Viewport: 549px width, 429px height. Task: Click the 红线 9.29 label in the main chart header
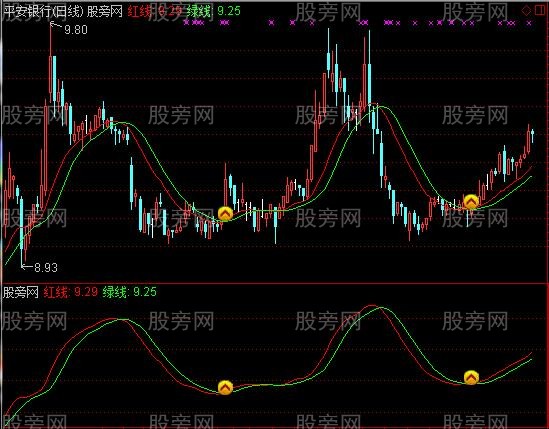pyautogui.click(x=155, y=11)
